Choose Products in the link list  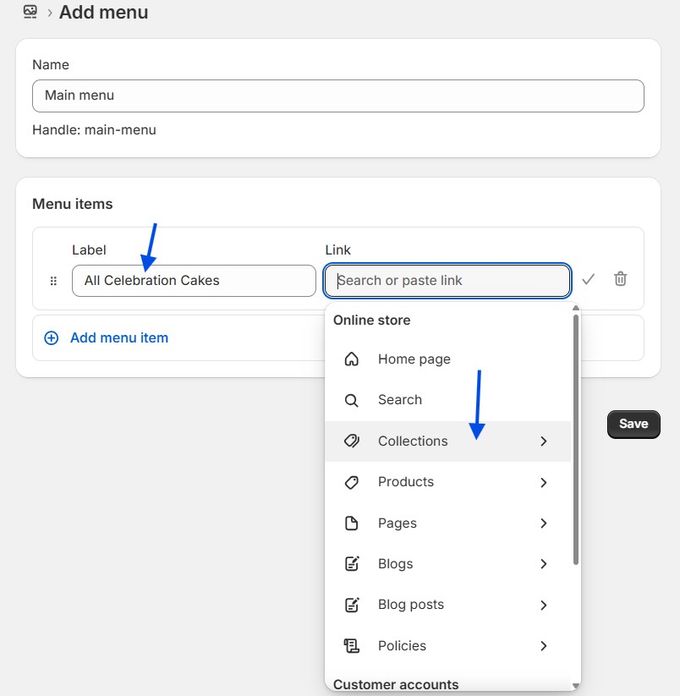[x=448, y=482]
